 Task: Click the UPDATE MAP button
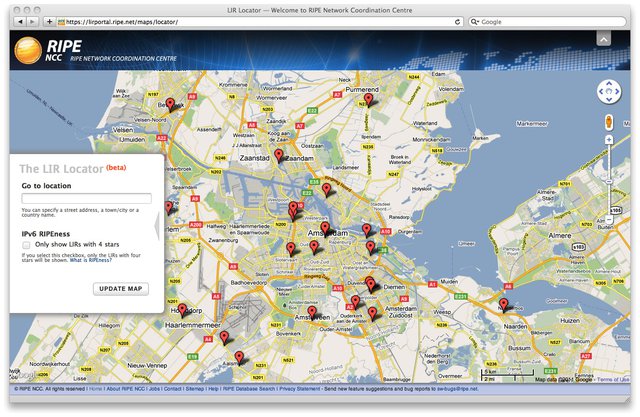point(121,288)
